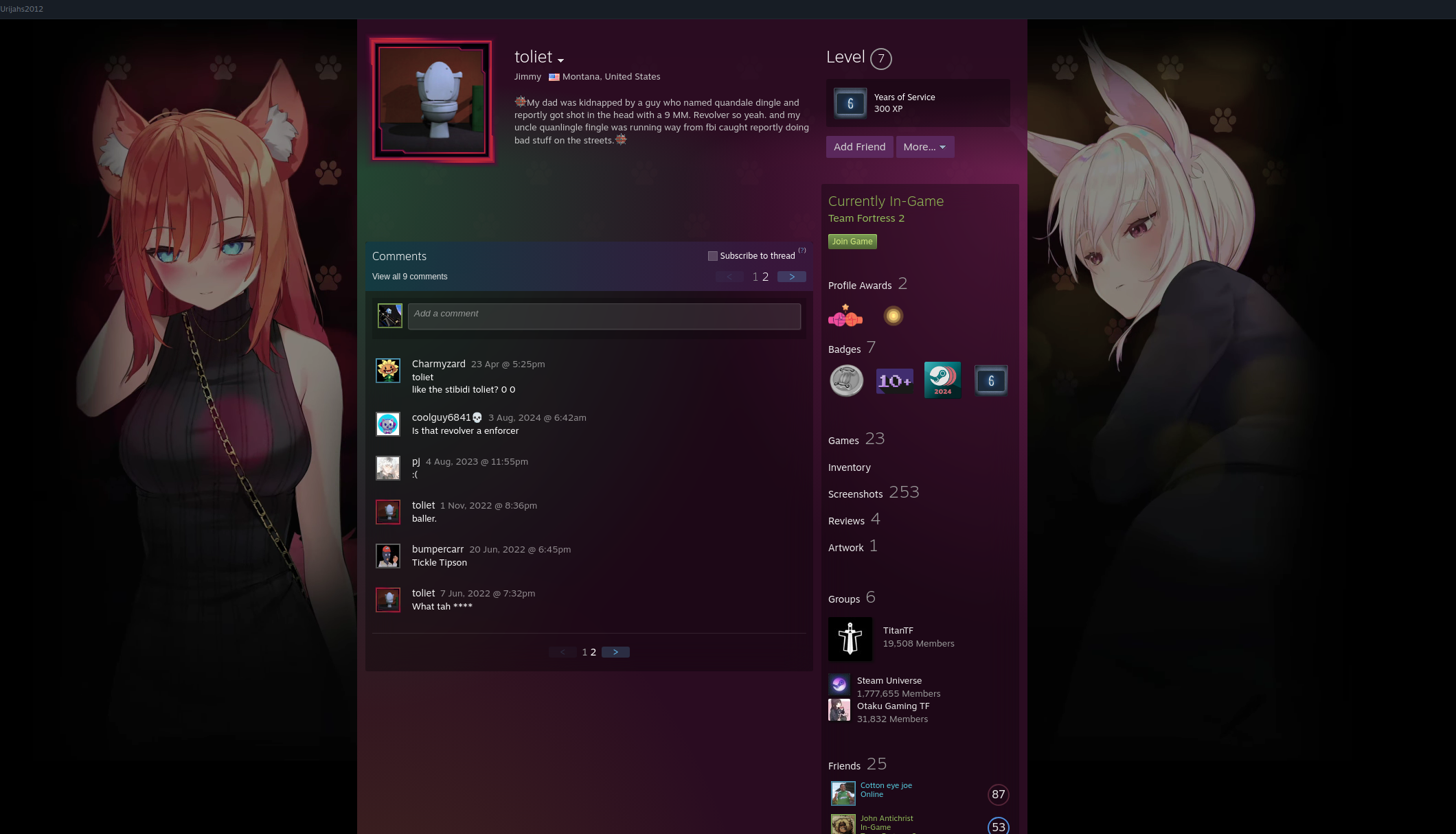
Task: Open bumpercarr's avatar
Action: point(388,556)
